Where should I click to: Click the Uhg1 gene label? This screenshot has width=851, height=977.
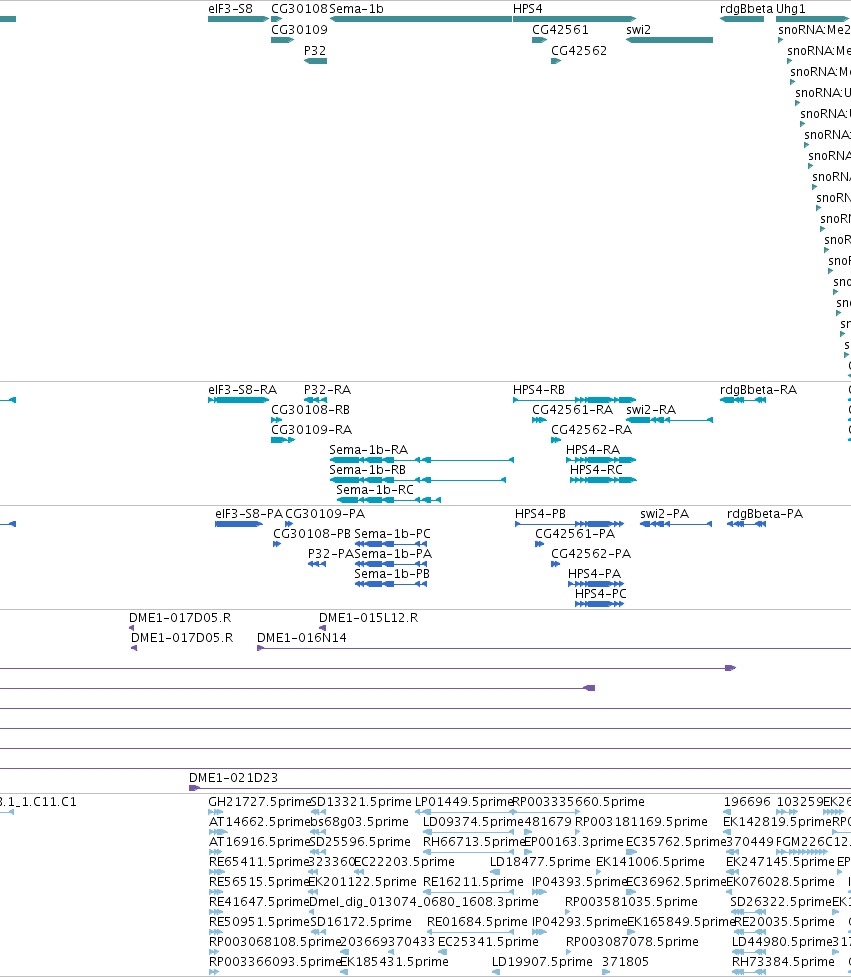coord(791,9)
